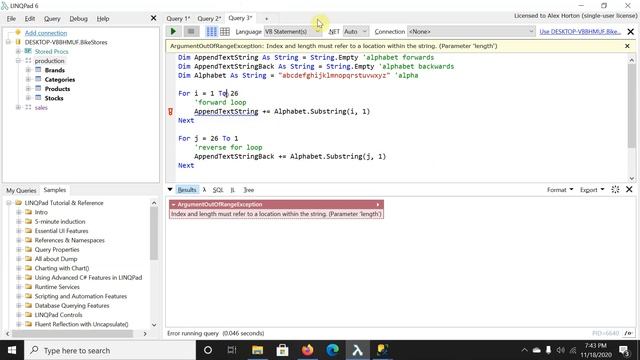Click the Use DESKTOP-VBBHMUF.Bike... link
640x360 pixels.
(x=580, y=31)
